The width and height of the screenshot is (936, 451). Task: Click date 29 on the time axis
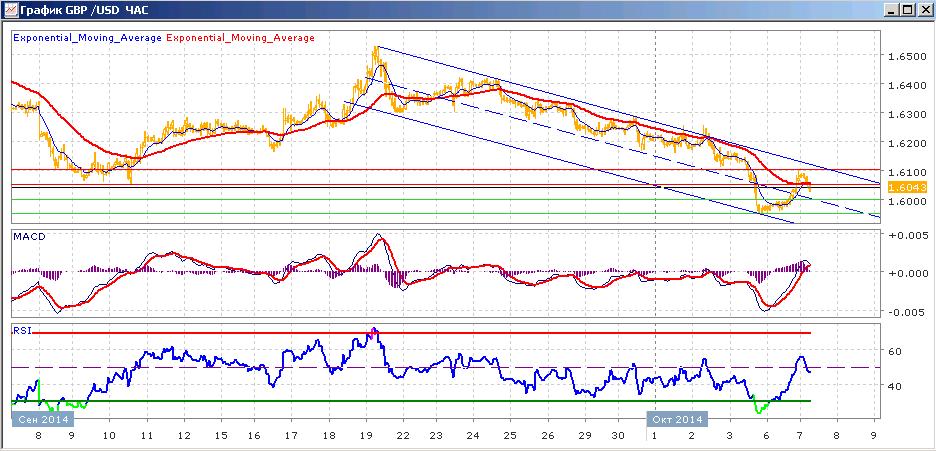tap(584, 435)
